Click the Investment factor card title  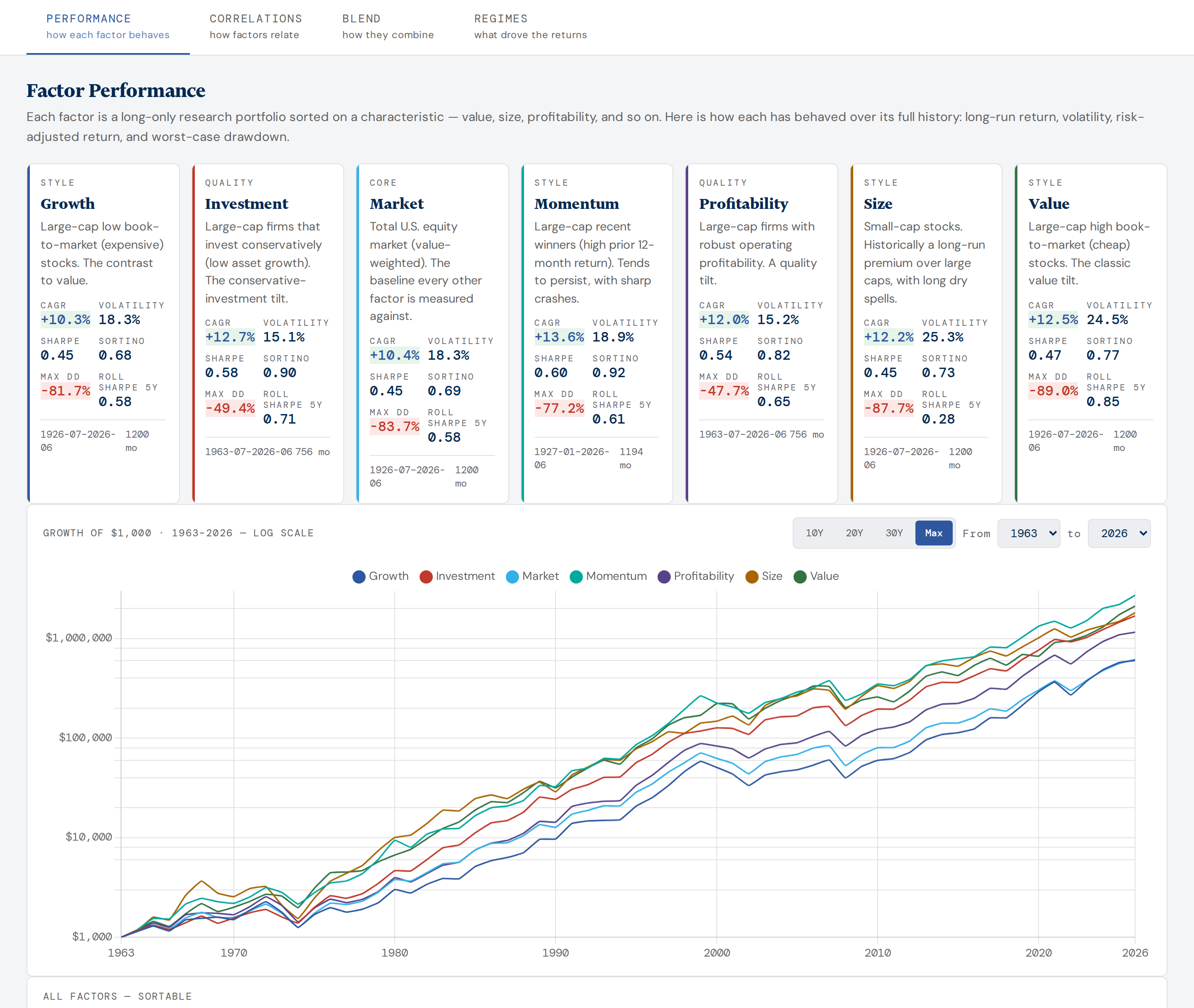pyautogui.click(x=246, y=204)
